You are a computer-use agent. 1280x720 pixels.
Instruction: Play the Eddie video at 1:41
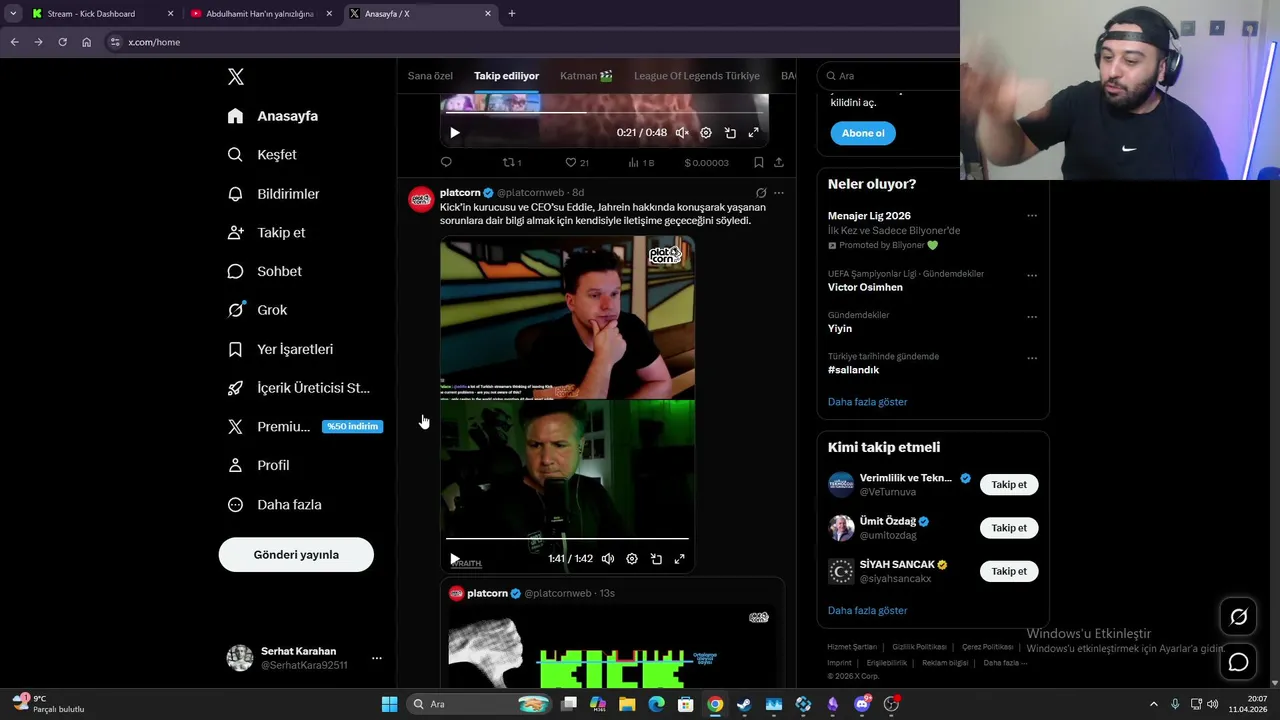pos(454,559)
